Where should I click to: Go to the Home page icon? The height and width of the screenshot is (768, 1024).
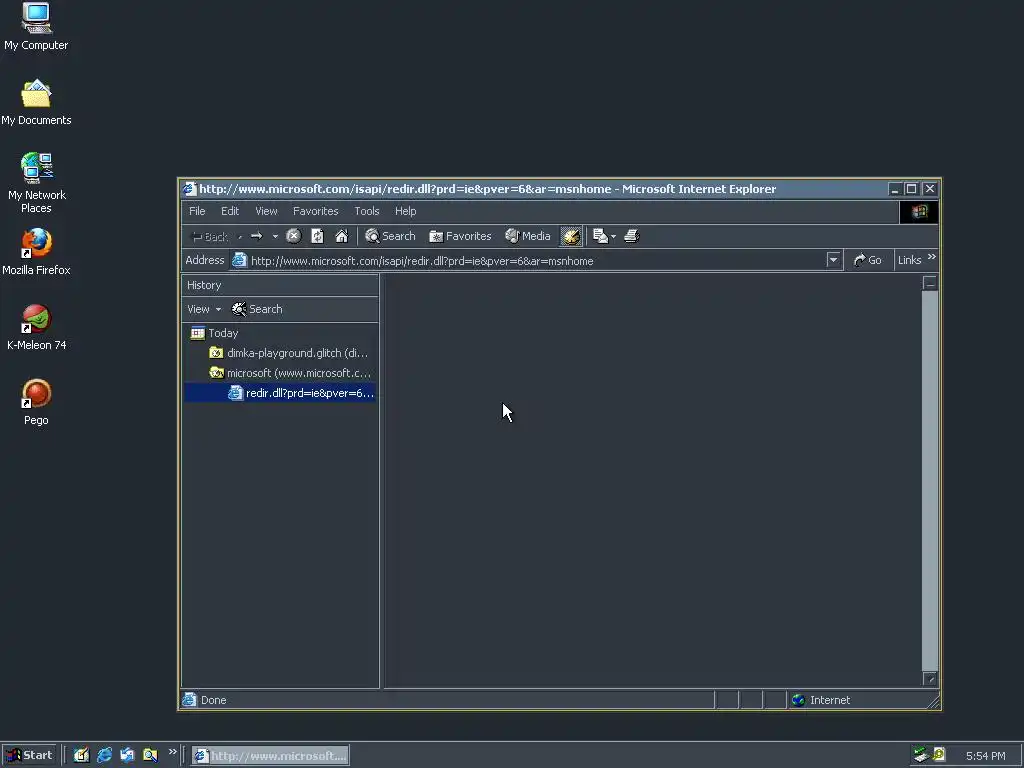(x=342, y=236)
